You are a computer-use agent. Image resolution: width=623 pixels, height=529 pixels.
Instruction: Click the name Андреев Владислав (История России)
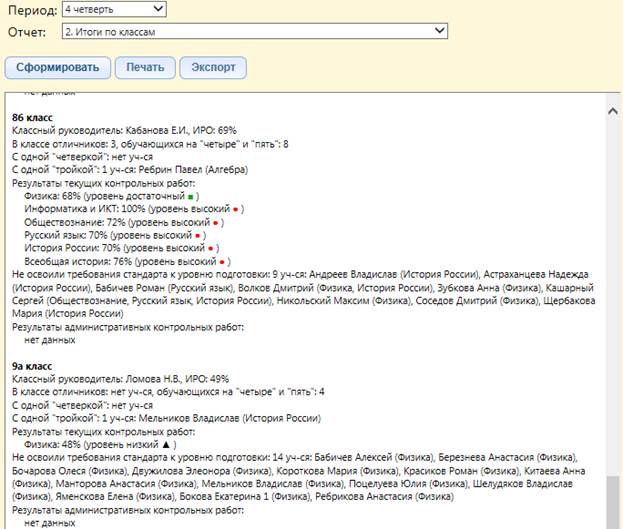point(394,275)
